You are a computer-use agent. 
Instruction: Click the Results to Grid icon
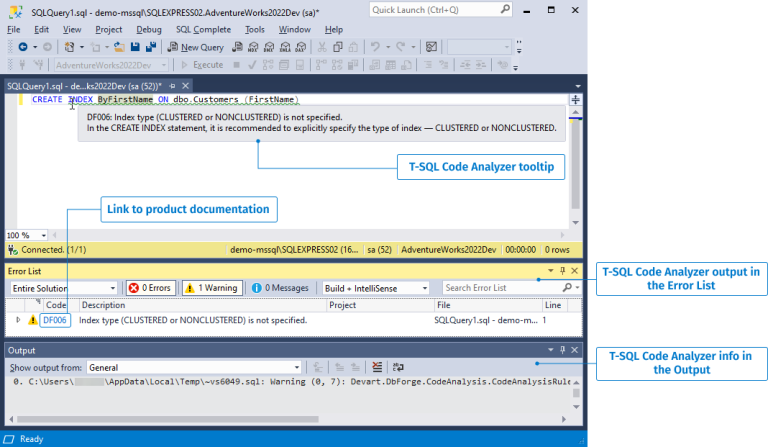click(x=390, y=65)
